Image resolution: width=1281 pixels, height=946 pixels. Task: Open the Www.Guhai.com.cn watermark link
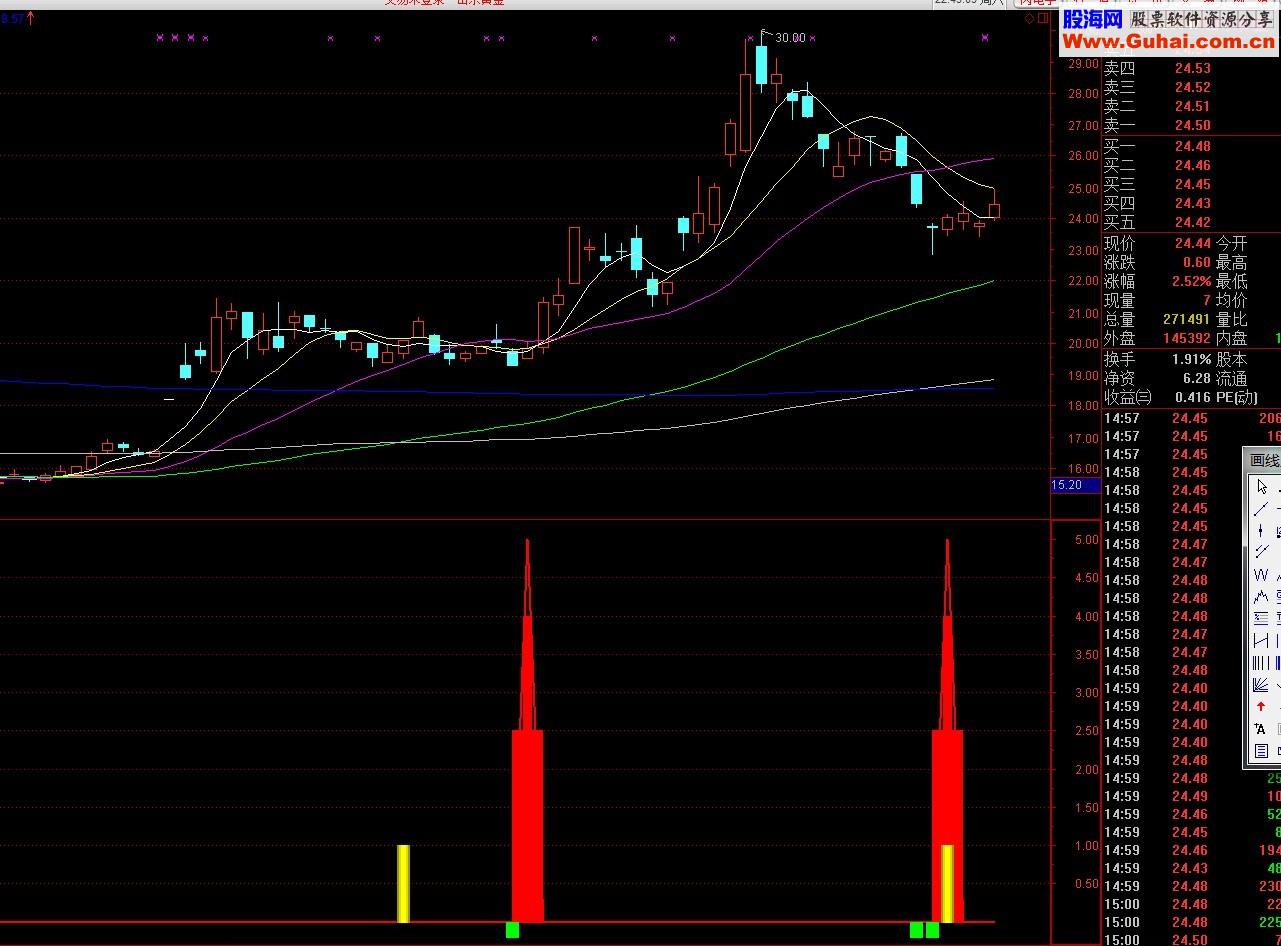click(1169, 41)
